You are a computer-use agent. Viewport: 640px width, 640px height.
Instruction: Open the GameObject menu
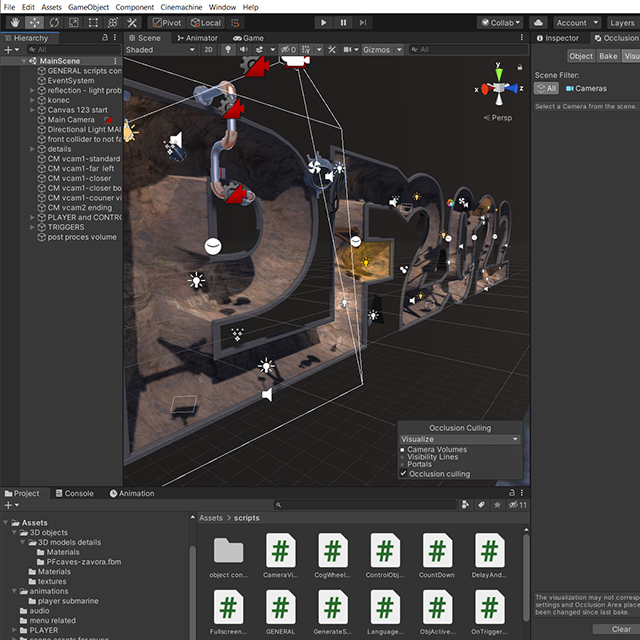pos(88,7)
